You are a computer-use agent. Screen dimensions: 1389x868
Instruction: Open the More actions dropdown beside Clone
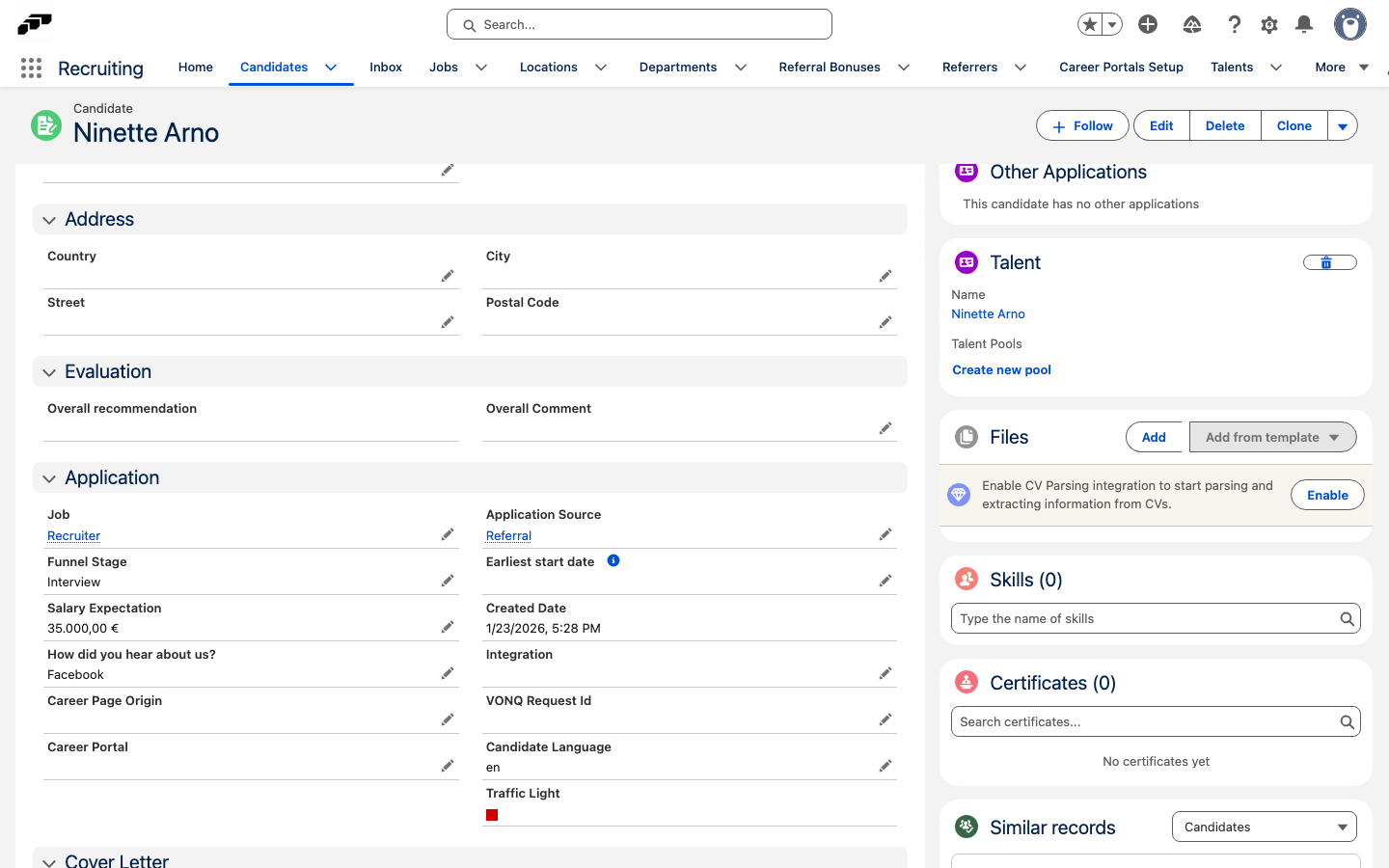(x=1343, y=126)
